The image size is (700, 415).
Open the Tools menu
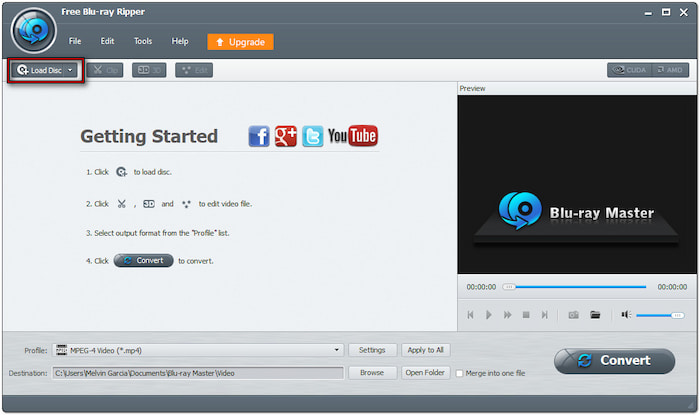pyautogui.click(x=143, y=41)
